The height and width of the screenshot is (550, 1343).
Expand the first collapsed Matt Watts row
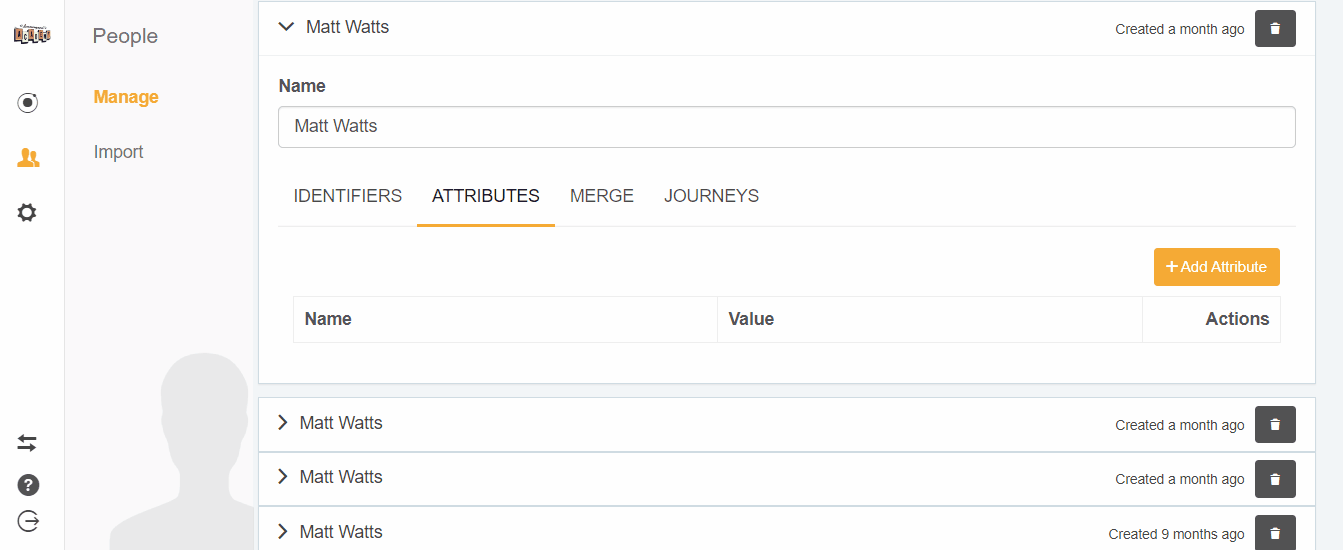click(283, 423)
